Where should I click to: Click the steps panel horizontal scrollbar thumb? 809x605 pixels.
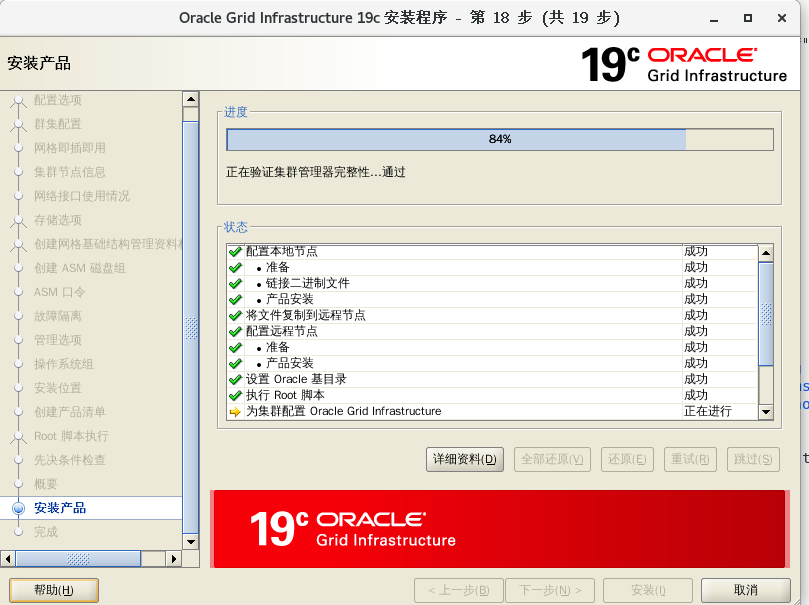click(78, 559)
